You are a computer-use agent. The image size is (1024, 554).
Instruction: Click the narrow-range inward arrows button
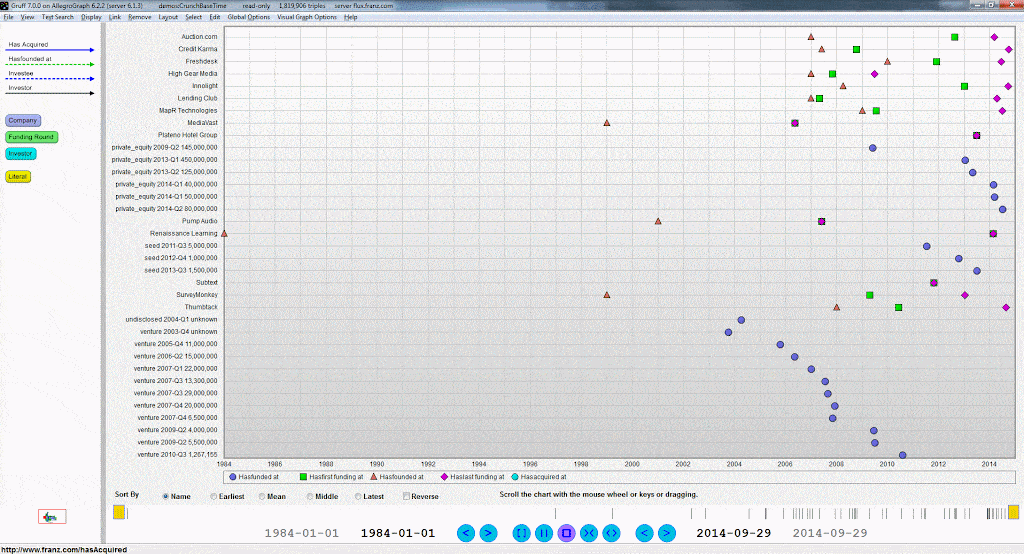(588, 533)
